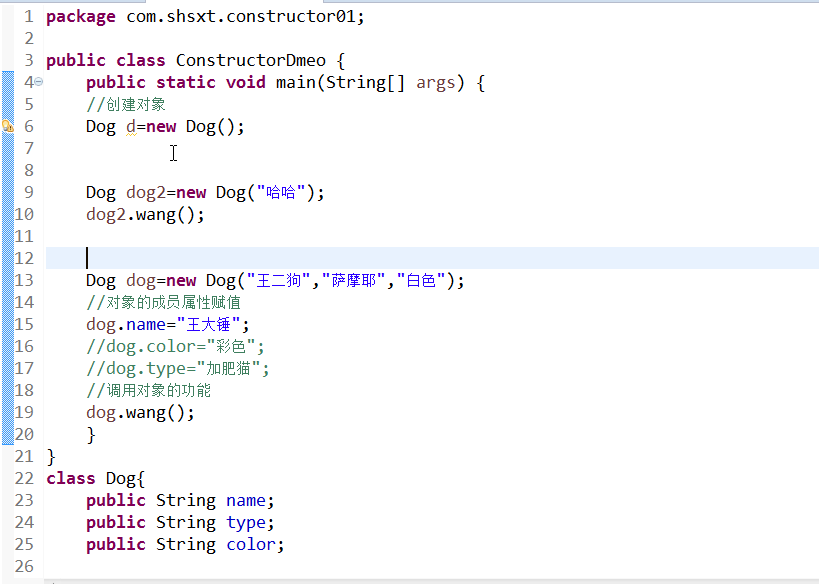
Task: Click class Dog declaration on line 22
Action: [x=96, y=479]
